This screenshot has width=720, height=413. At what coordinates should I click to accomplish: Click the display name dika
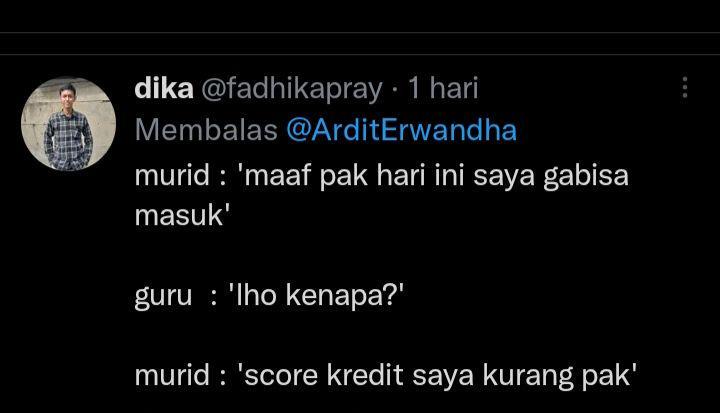point(164,88)
